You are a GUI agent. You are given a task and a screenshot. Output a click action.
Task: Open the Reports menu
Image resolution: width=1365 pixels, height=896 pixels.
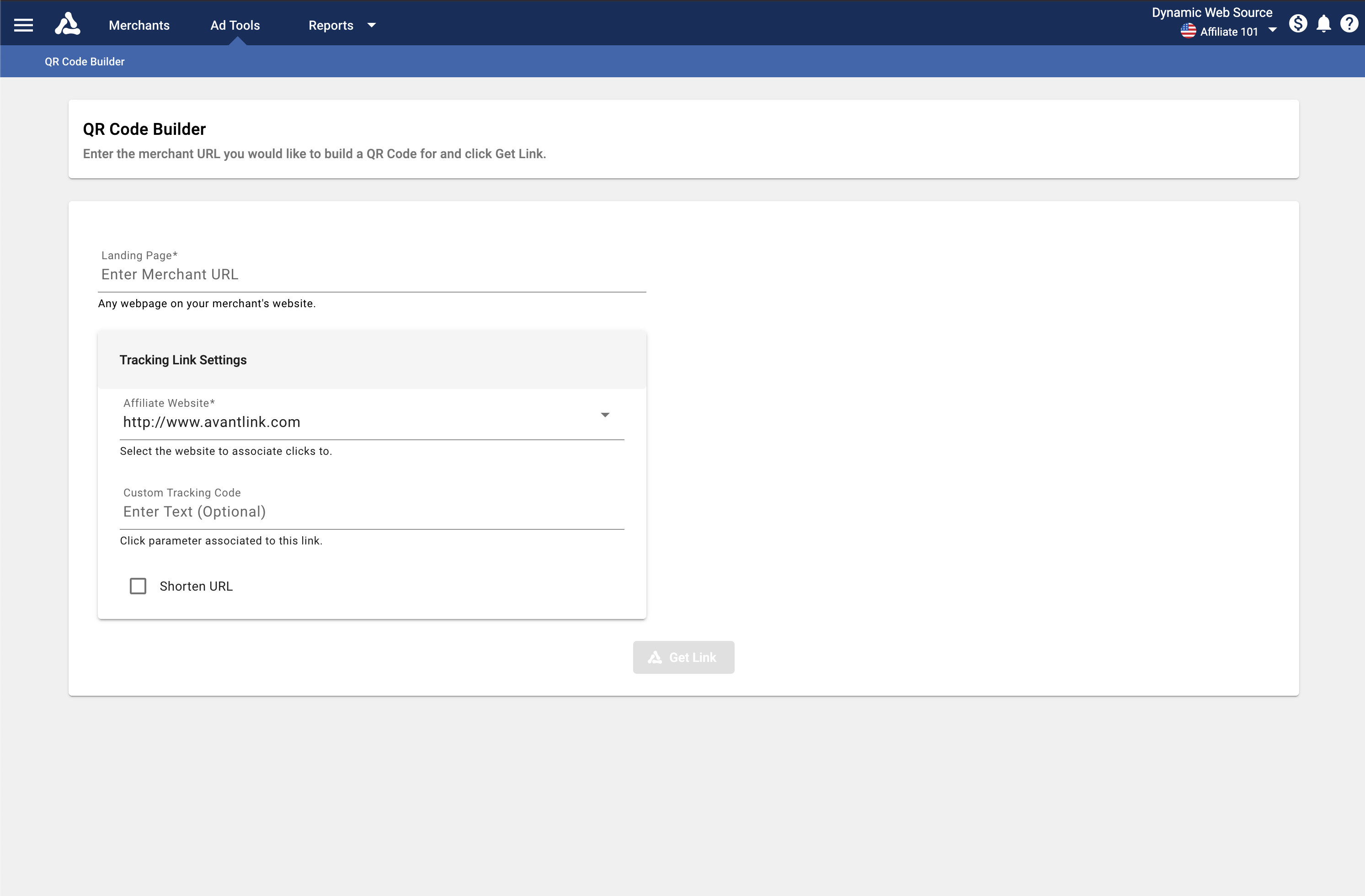click(331, 25)
